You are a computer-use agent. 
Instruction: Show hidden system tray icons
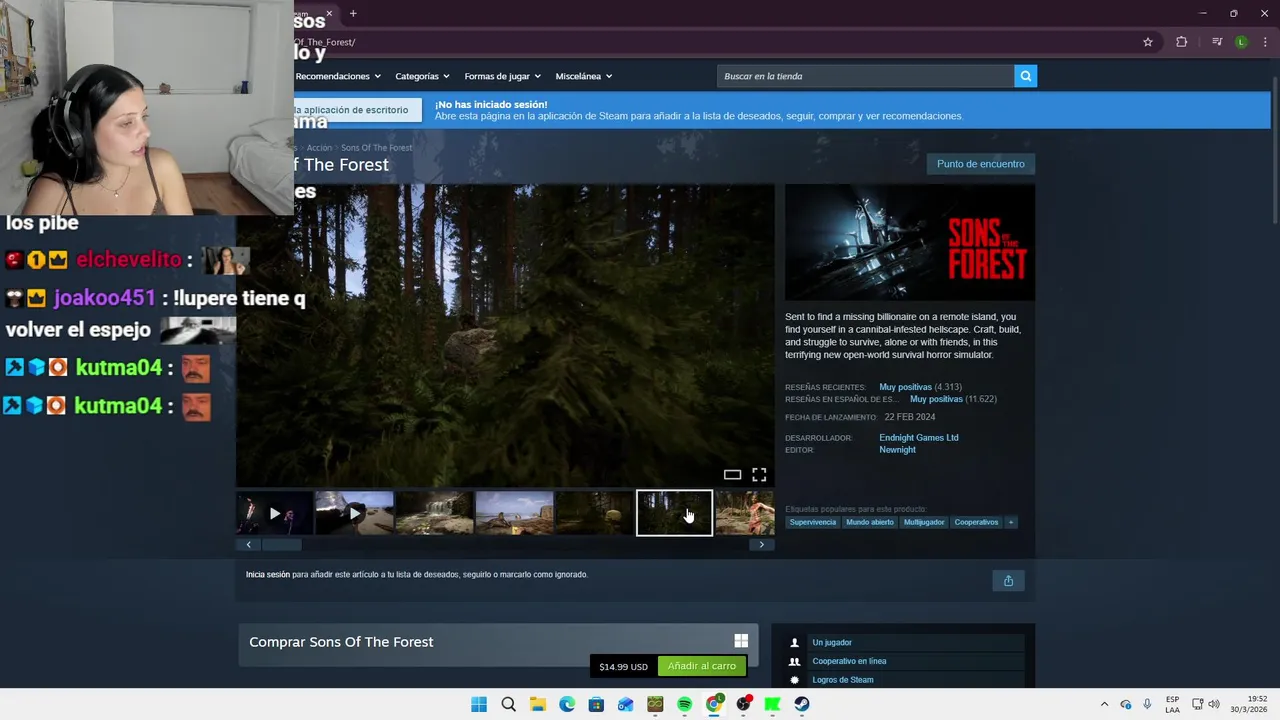pos(1104,704)
